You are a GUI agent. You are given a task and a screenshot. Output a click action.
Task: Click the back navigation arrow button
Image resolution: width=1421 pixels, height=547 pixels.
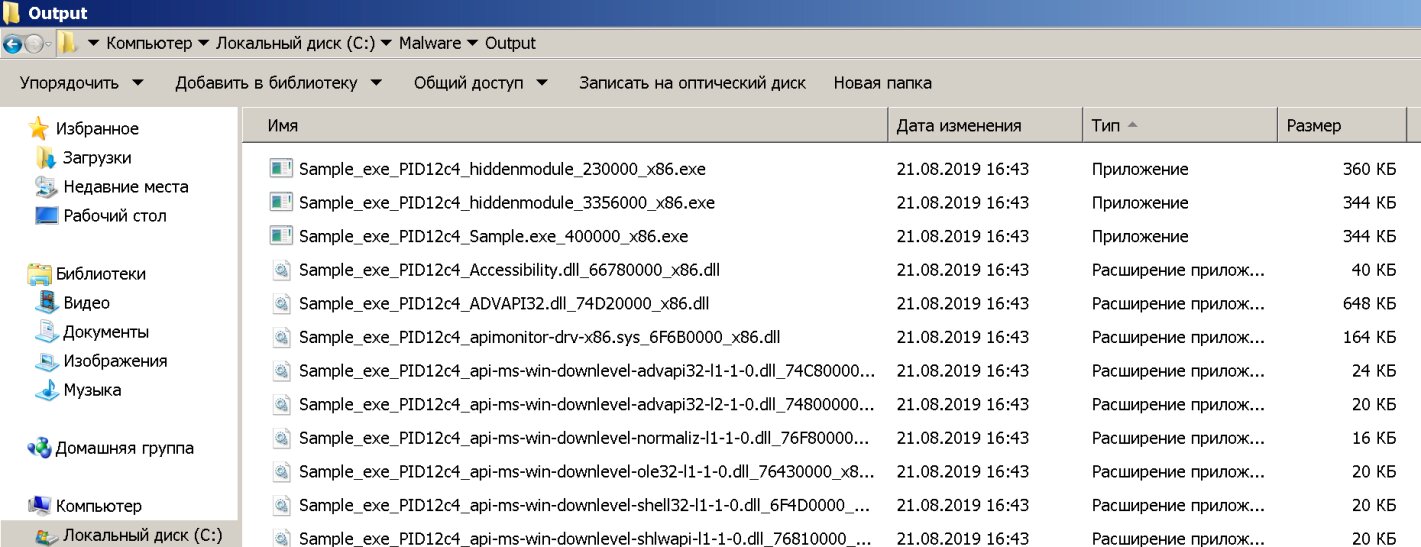13,44
